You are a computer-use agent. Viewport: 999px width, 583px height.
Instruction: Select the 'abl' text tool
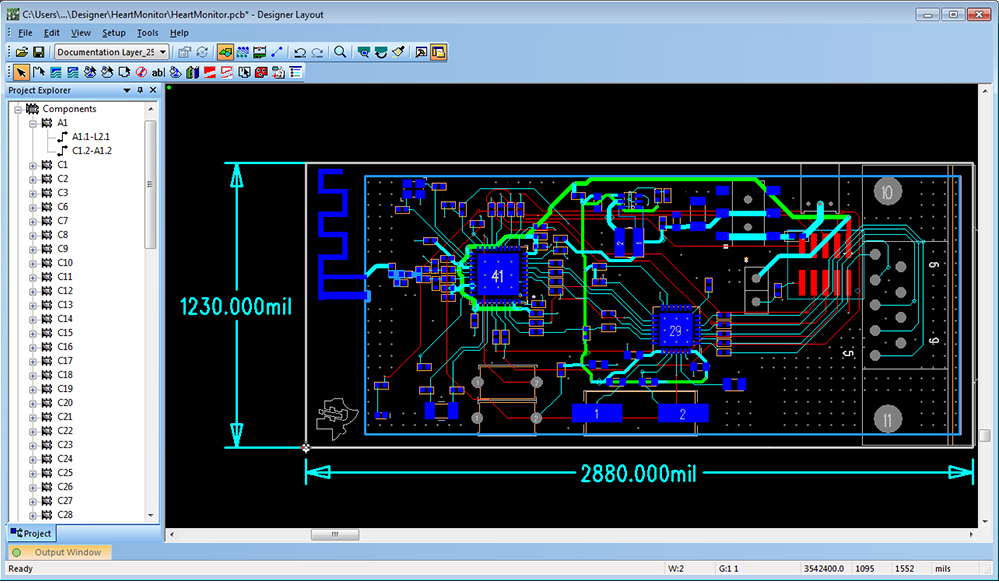(158, 72)
